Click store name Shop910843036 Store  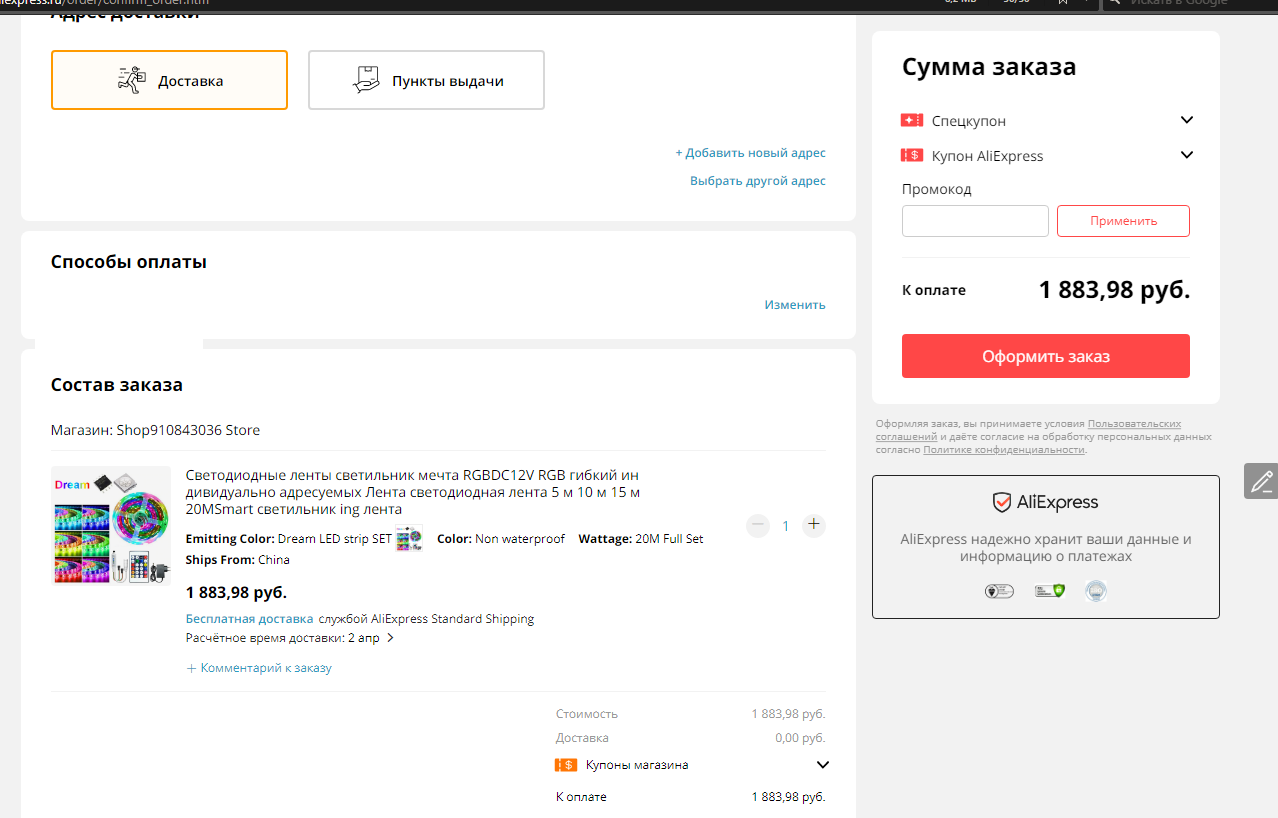click(x=188, y=430)
